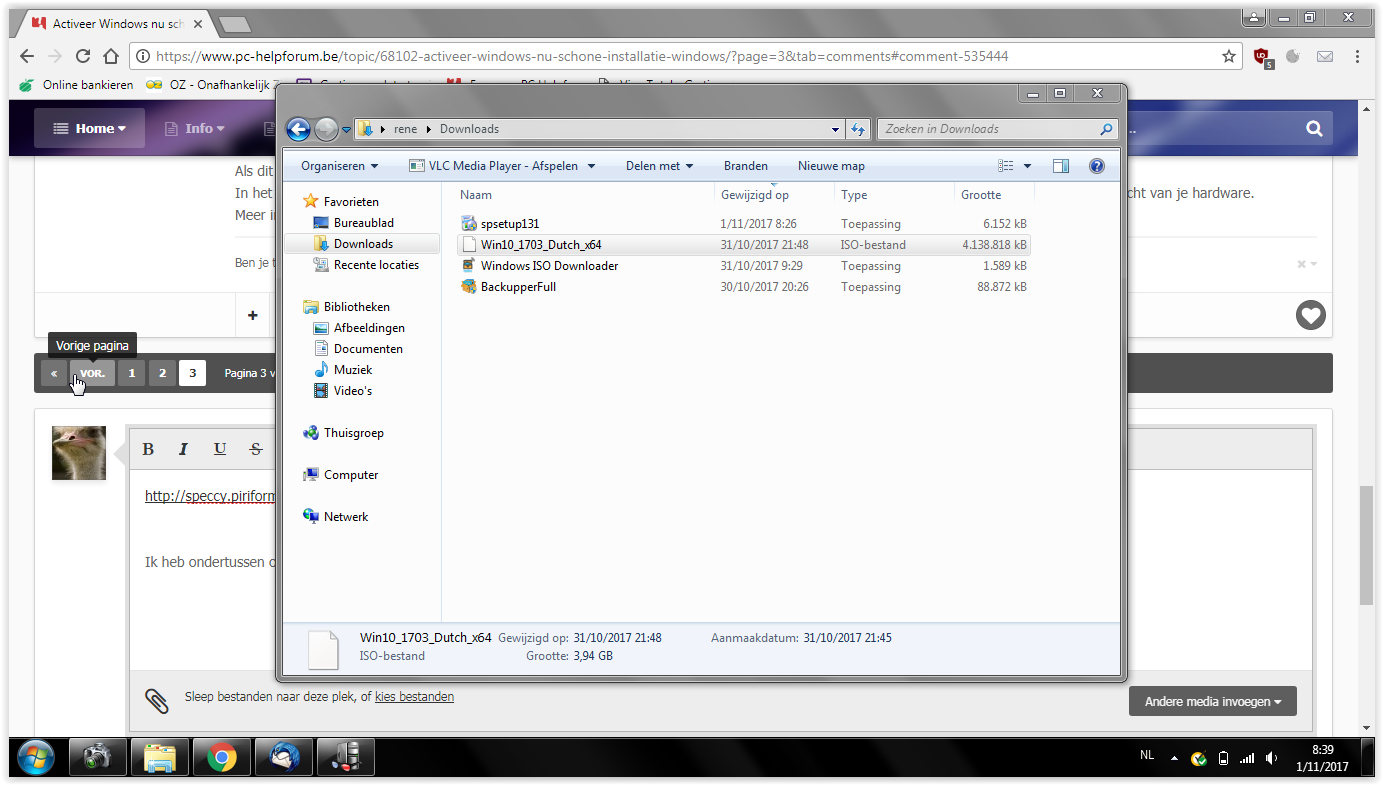Image resolution: width=1383 pixels, height=785 pixels.
Task: Click the rene breadcrumb in address bar
Action: pos(405,129)
